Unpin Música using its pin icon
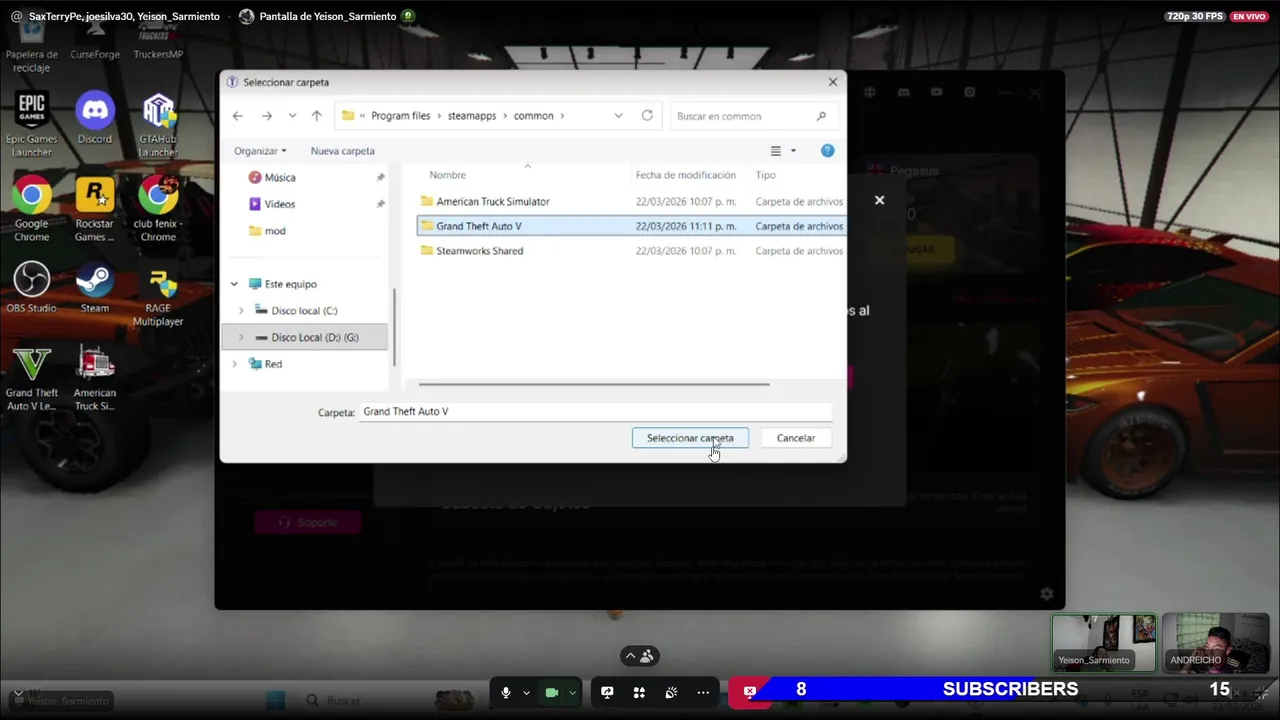This screenshot has height=720, width=1280. (x=380, y=177)
